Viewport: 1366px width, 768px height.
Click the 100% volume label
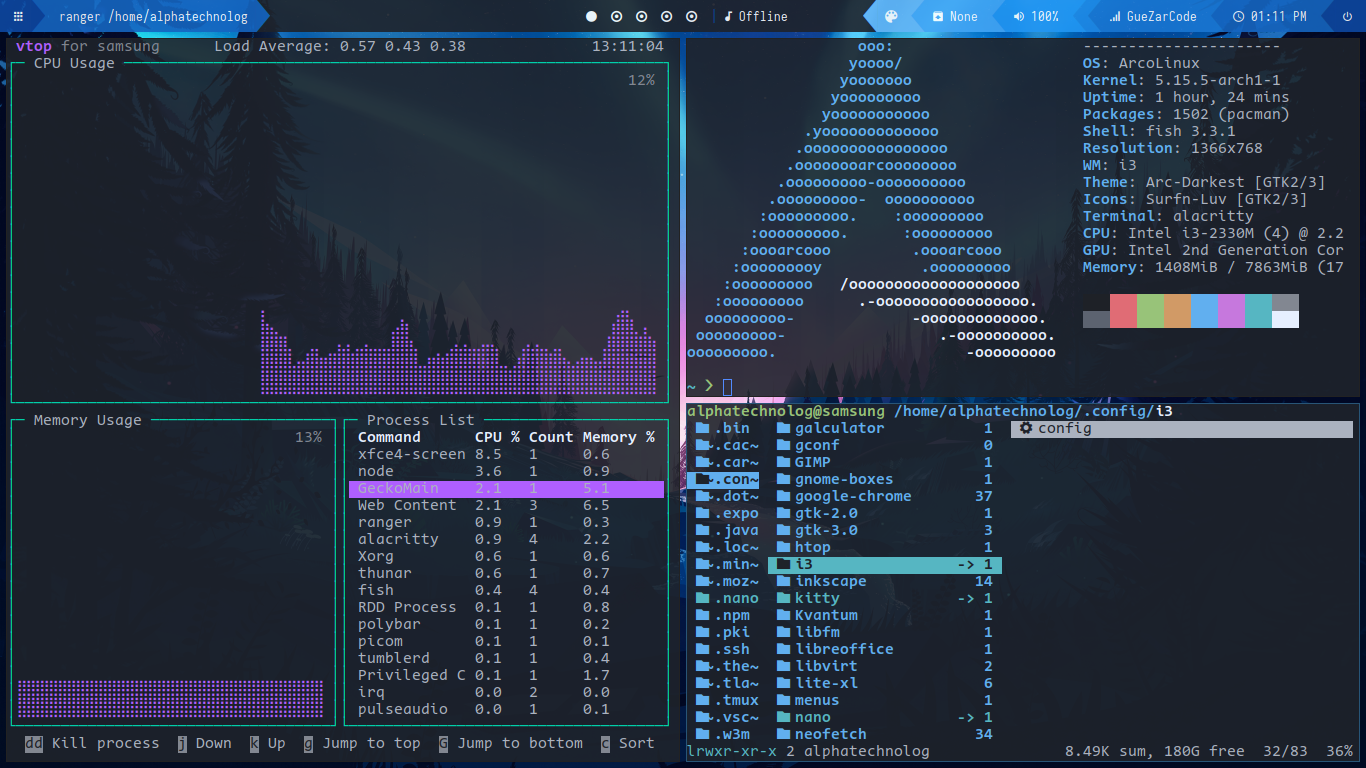[1045, 16]
